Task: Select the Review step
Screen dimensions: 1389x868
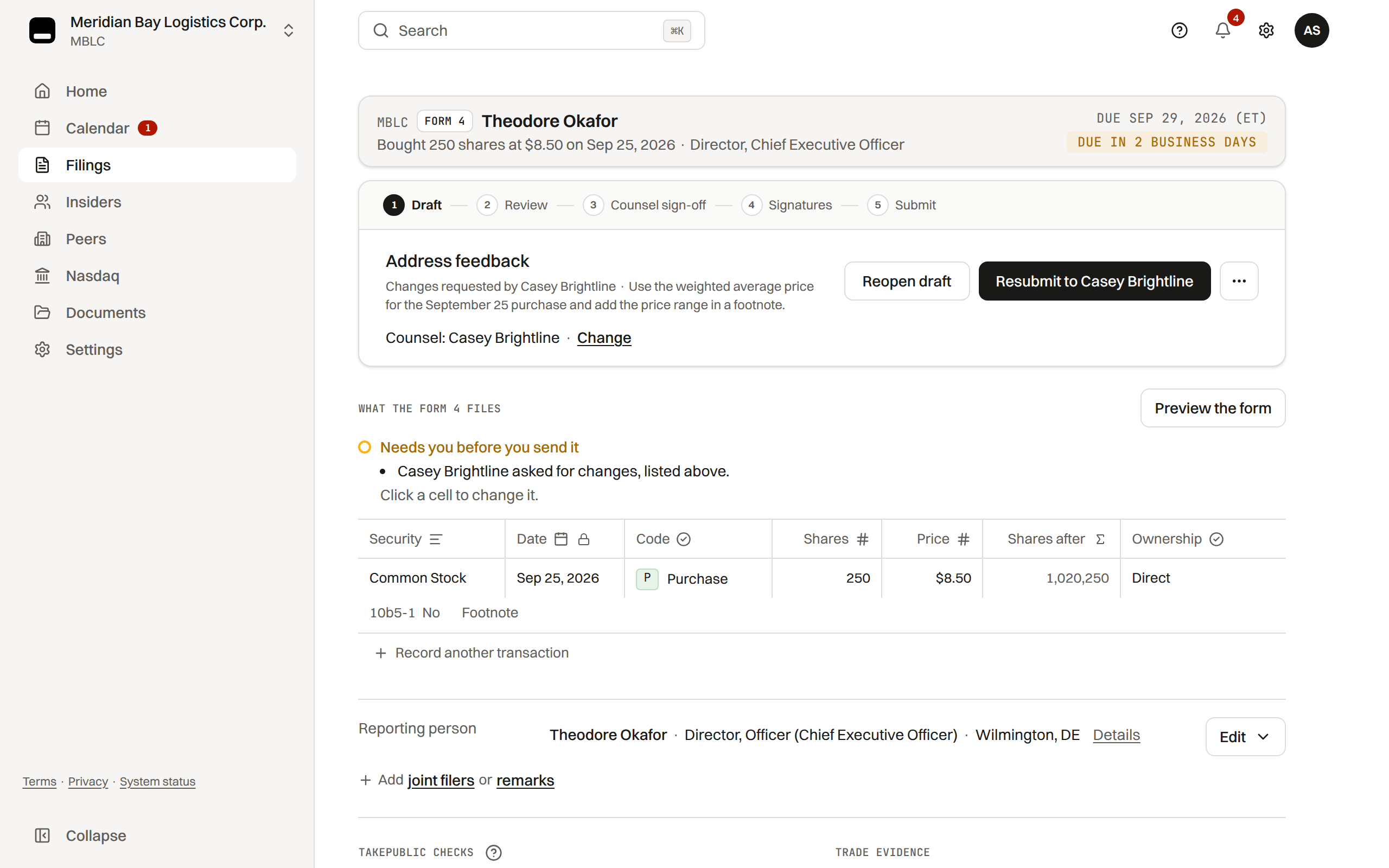Action: [x=512, y=205]
